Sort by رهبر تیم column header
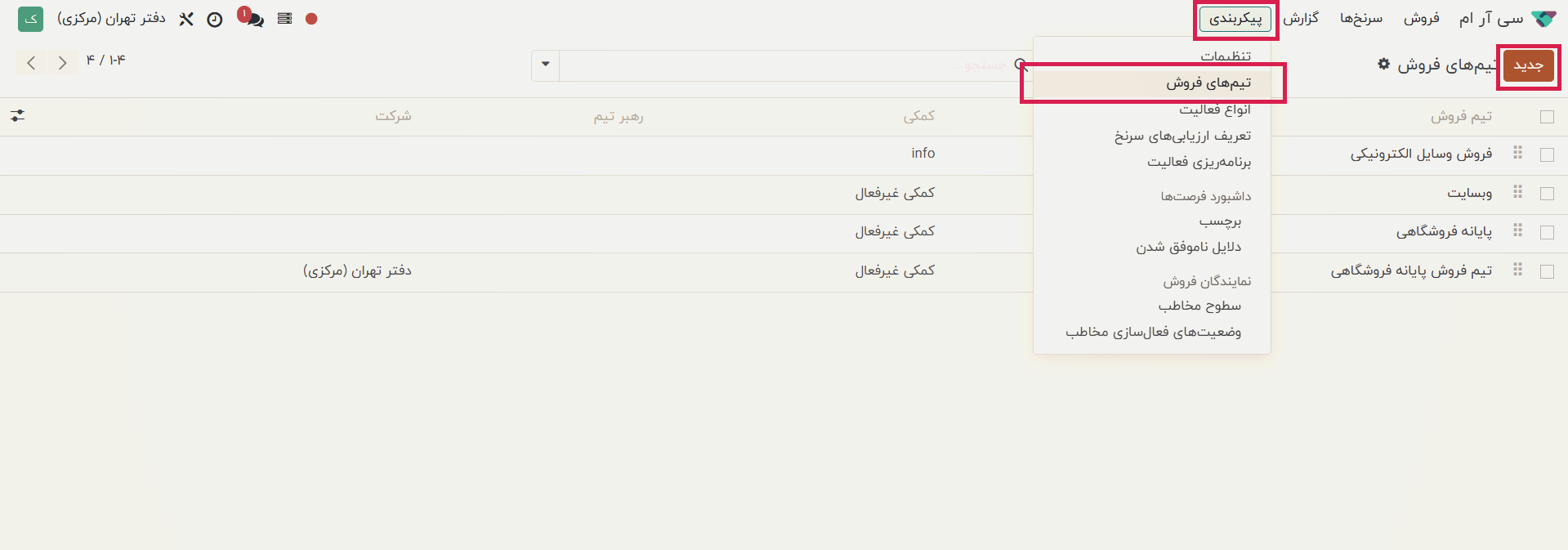The height and width of the screenshot is (550, 1568). click(x=619, y=116)
